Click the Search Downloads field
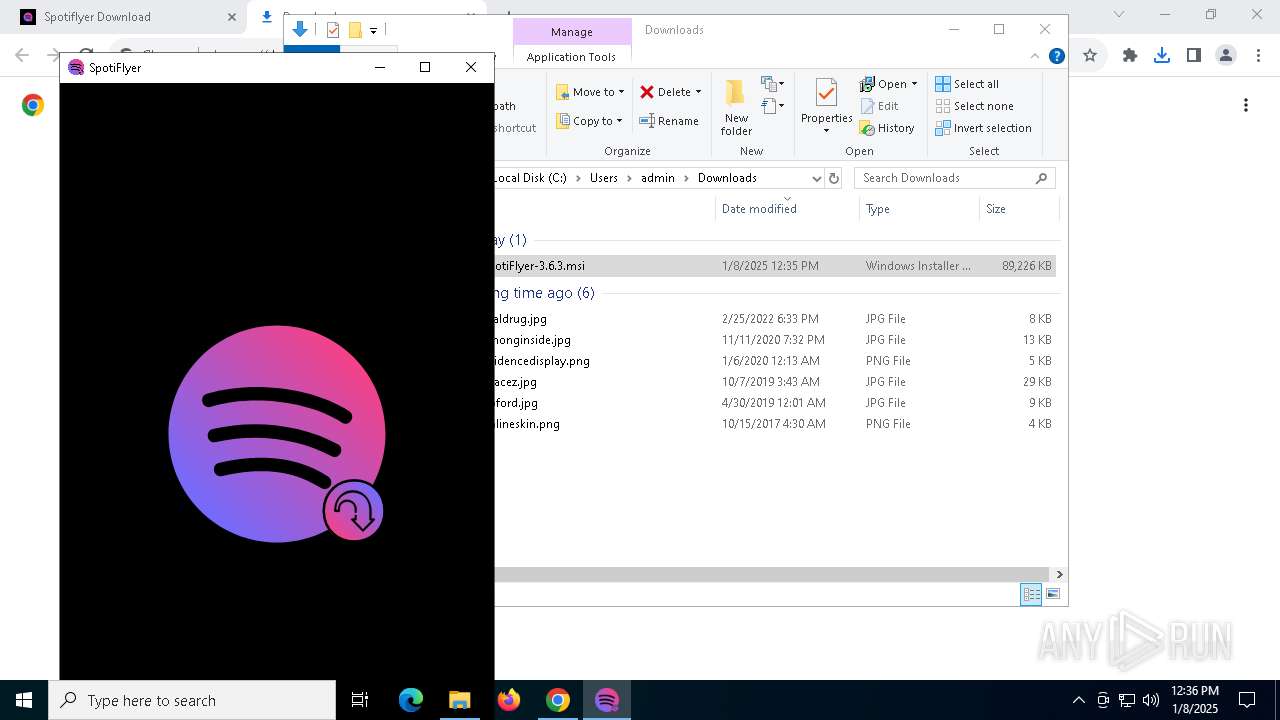Viewport: 1280px width, 720px height. pyautogui.click(x=954, y=178)
